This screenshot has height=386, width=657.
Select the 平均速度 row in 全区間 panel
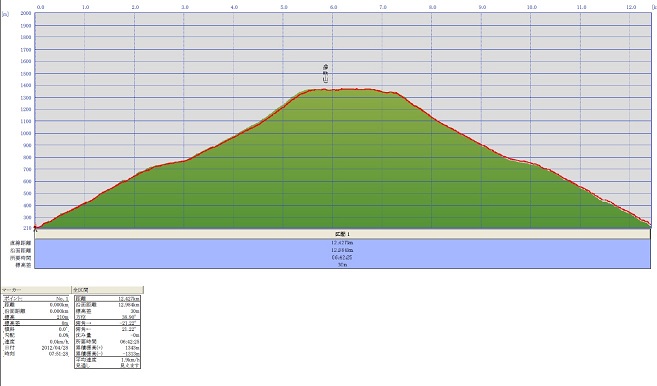pos(107,360)
